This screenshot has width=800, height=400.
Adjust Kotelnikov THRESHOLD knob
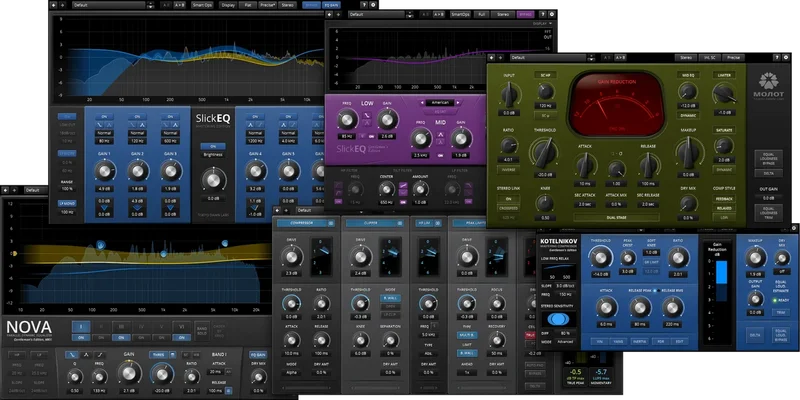coord(599,257)
